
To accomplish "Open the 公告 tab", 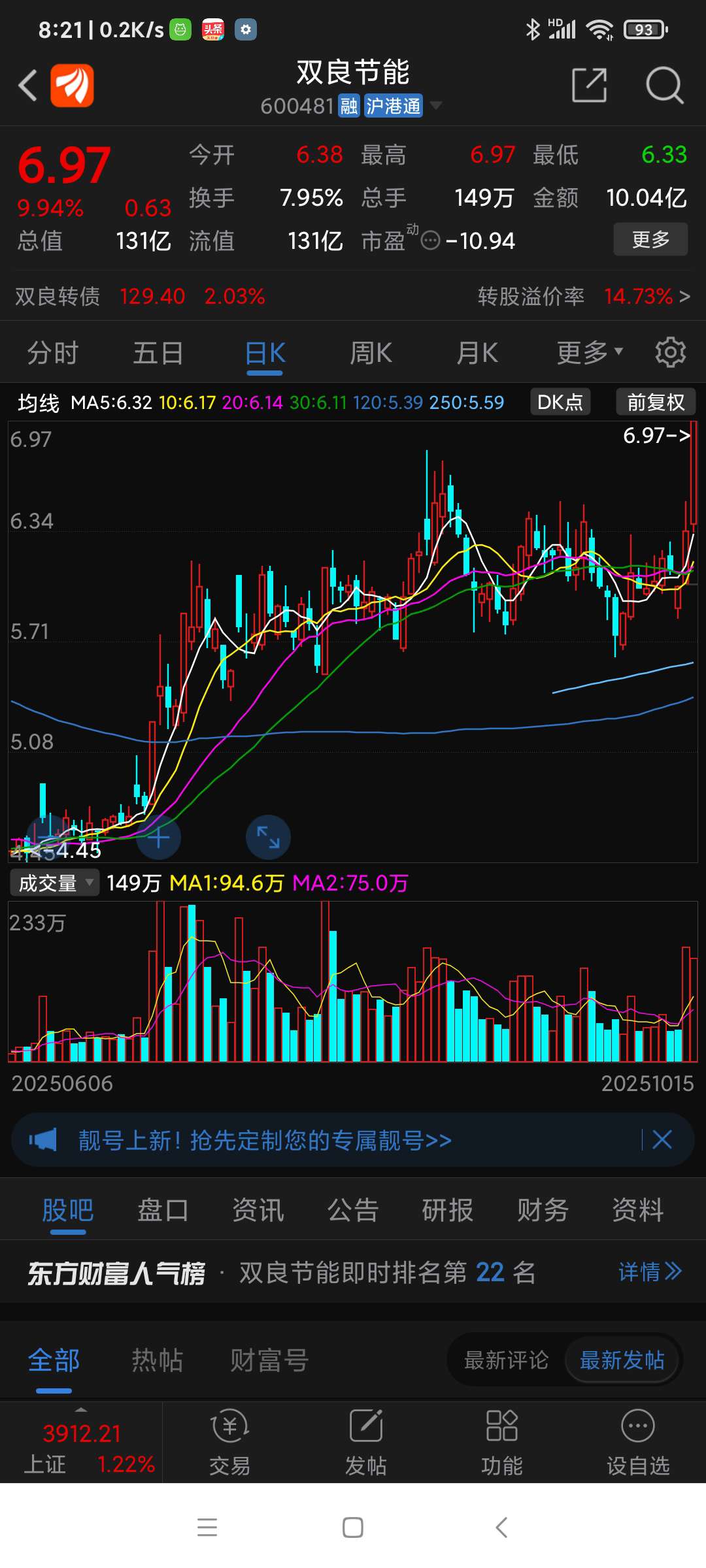I will [353, 1211].
